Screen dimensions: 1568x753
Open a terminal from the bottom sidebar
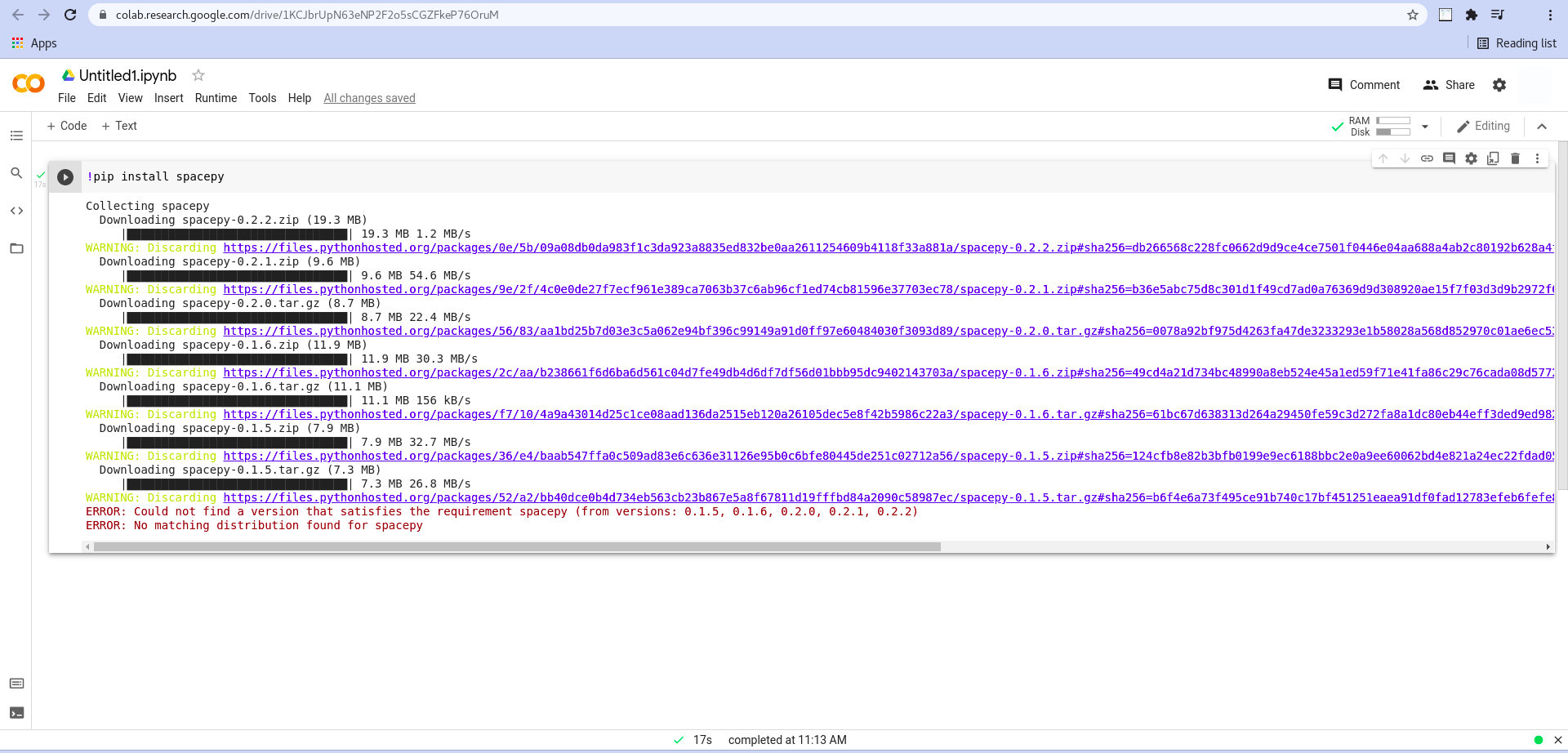coord(16,712)
